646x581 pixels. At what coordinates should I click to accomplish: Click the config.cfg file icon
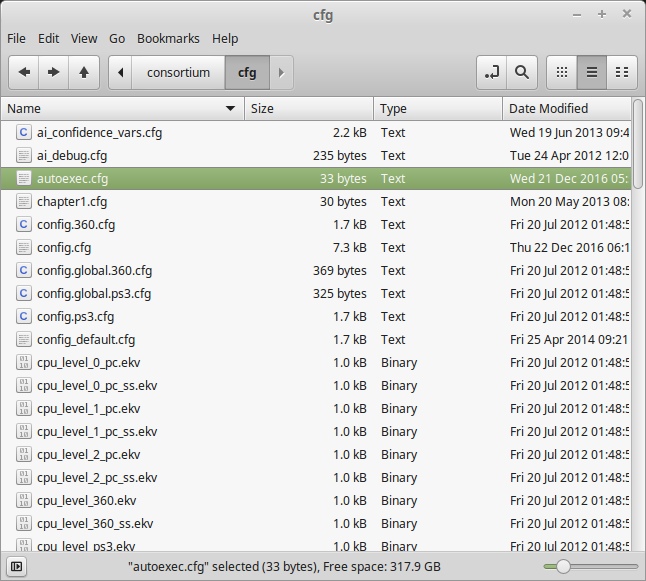[23, 248]
